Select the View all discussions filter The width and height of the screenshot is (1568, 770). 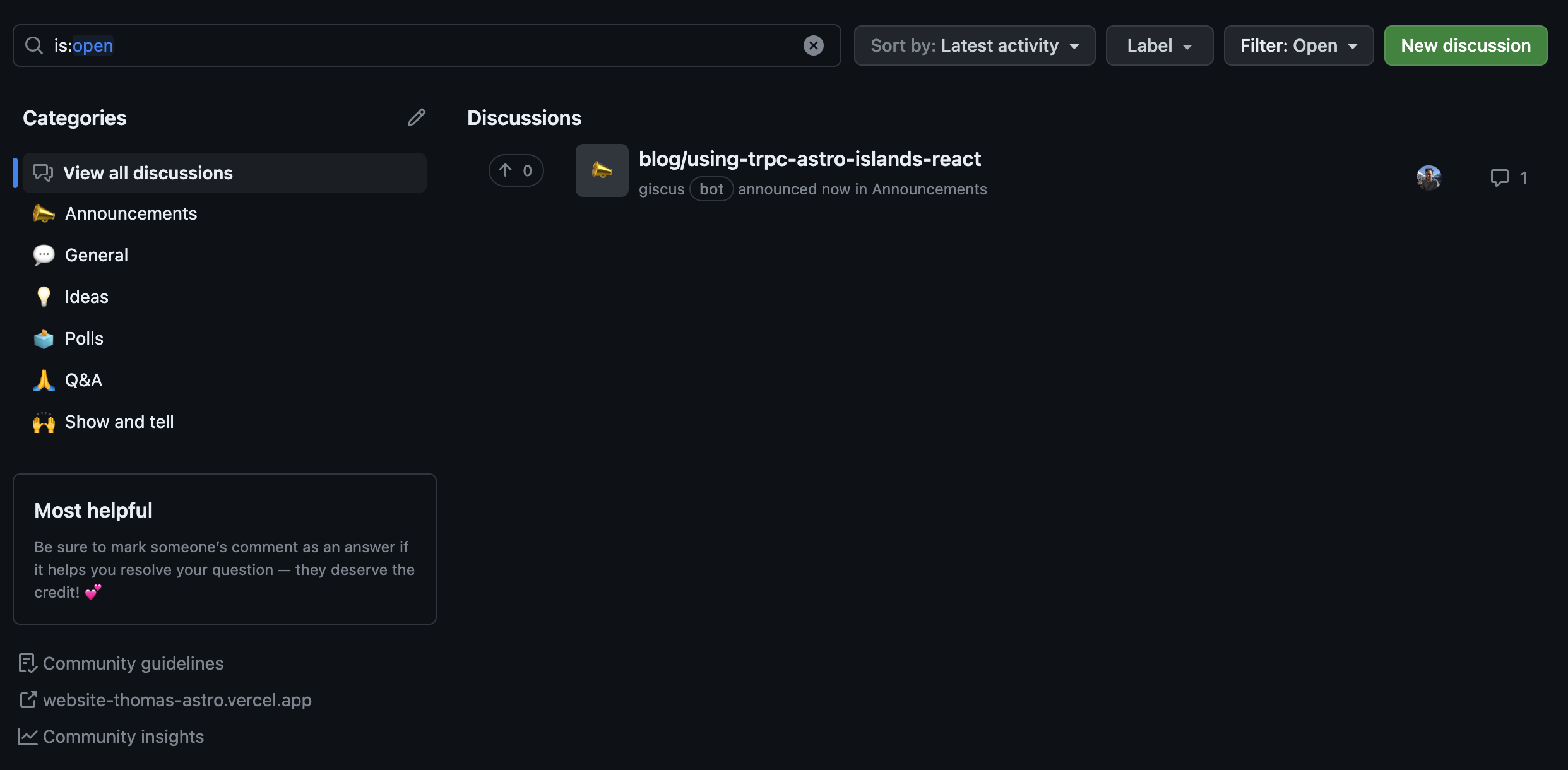(147, 172)
